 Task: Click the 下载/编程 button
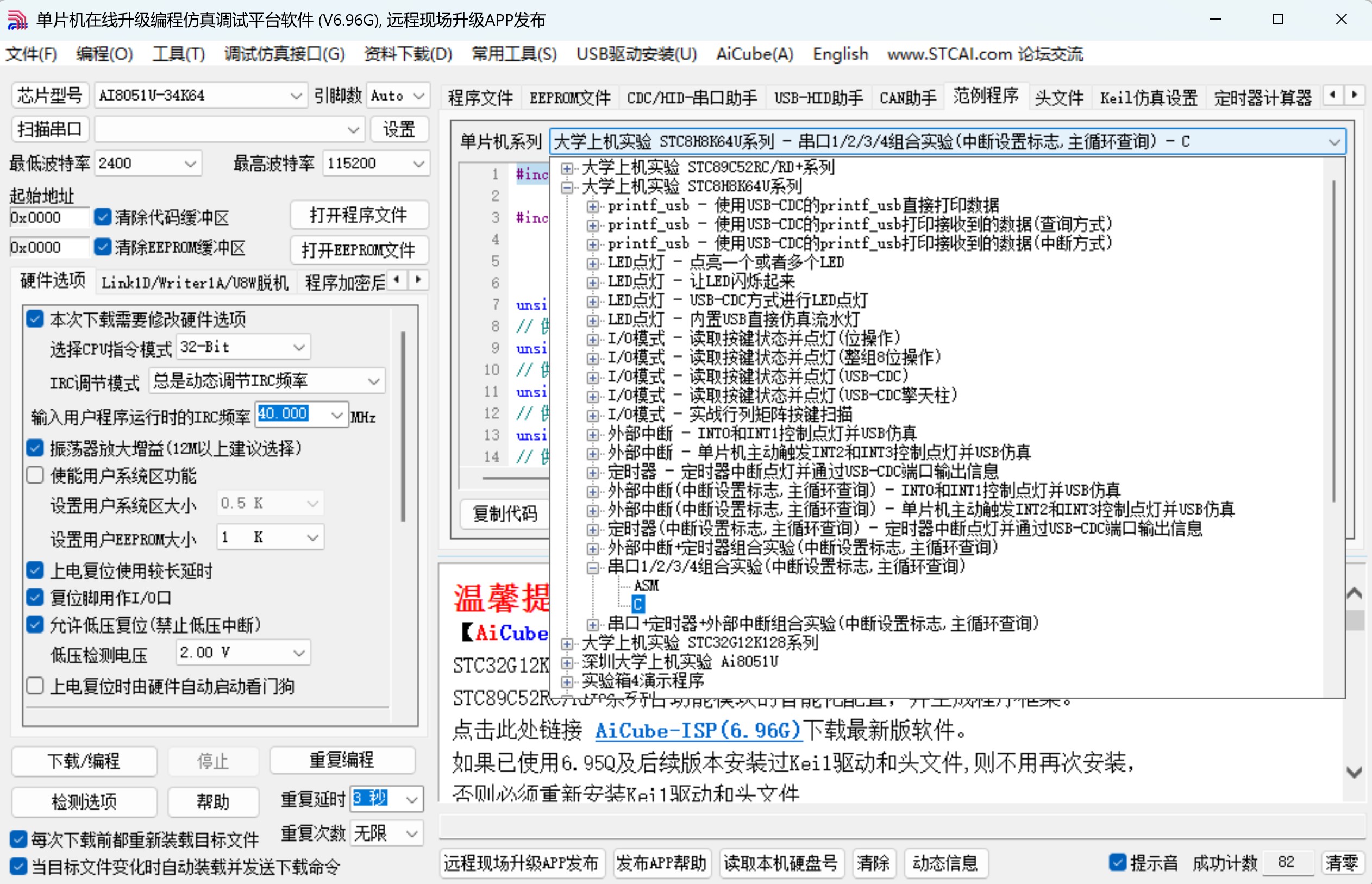(84, 761)
